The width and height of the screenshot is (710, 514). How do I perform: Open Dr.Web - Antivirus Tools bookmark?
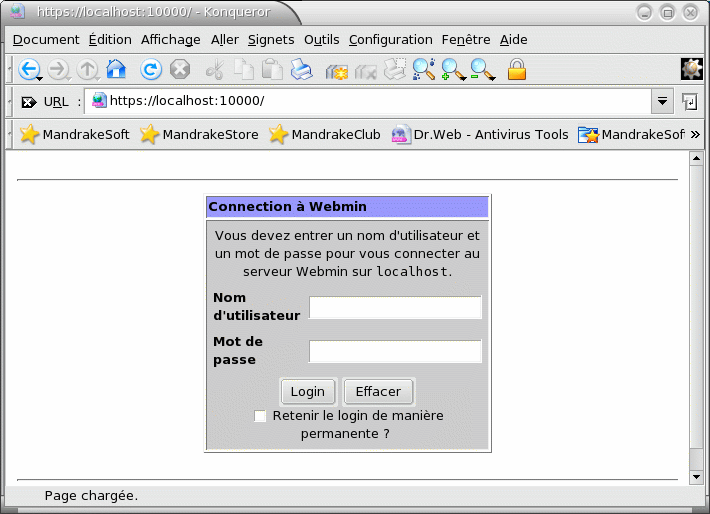(x=480, y=135)
